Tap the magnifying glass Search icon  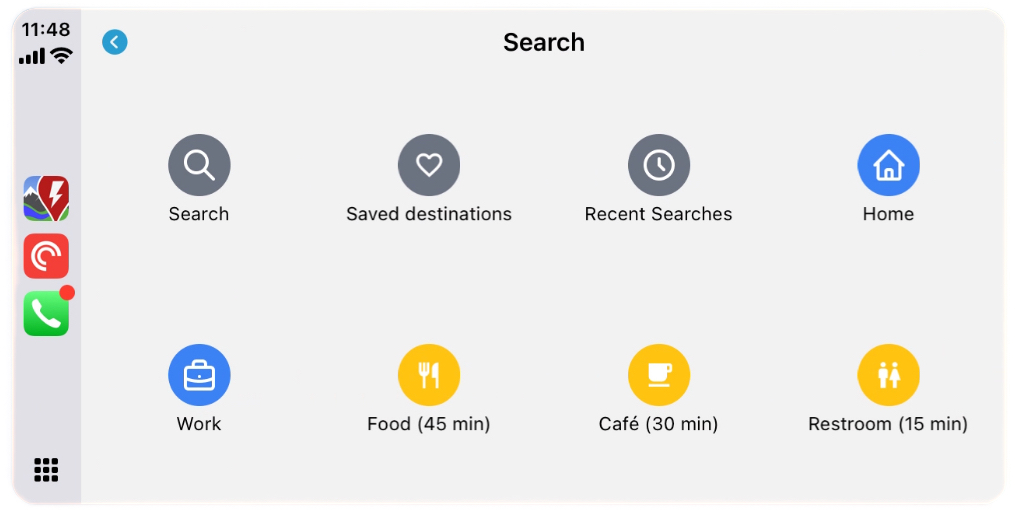coord(199,165)
